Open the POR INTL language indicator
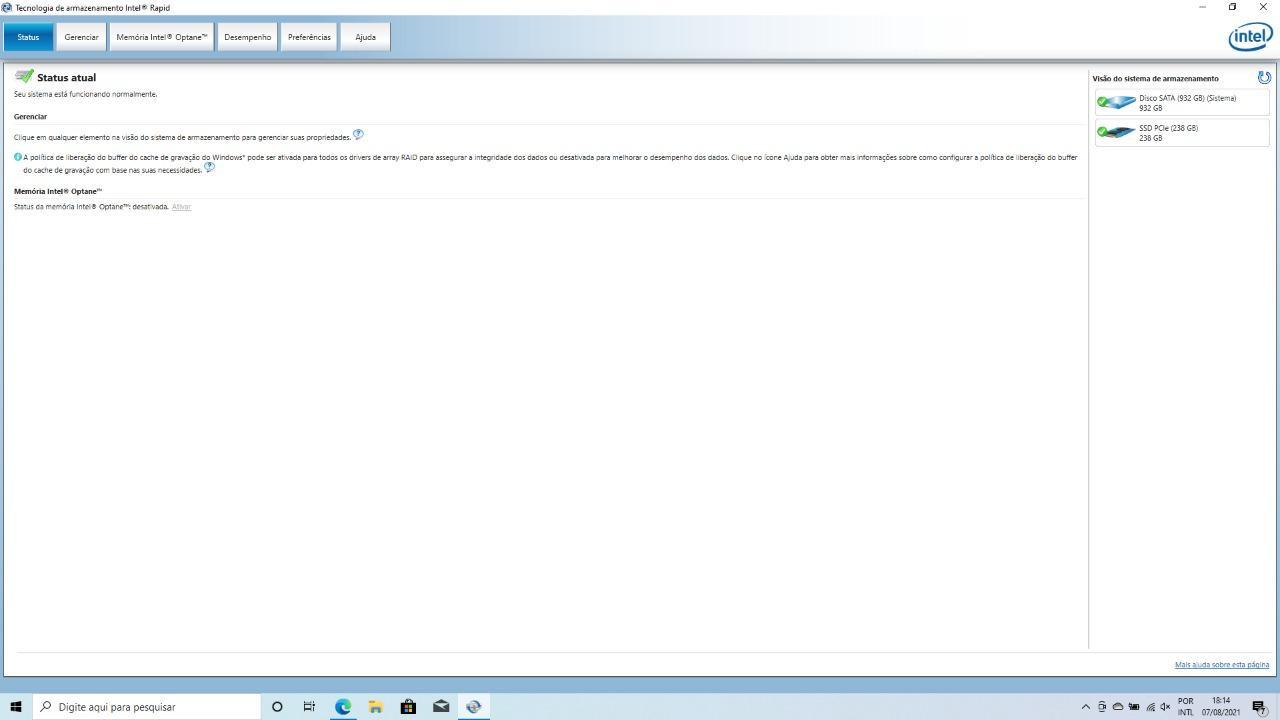 pyautogui.click(x=1186, y=707)
